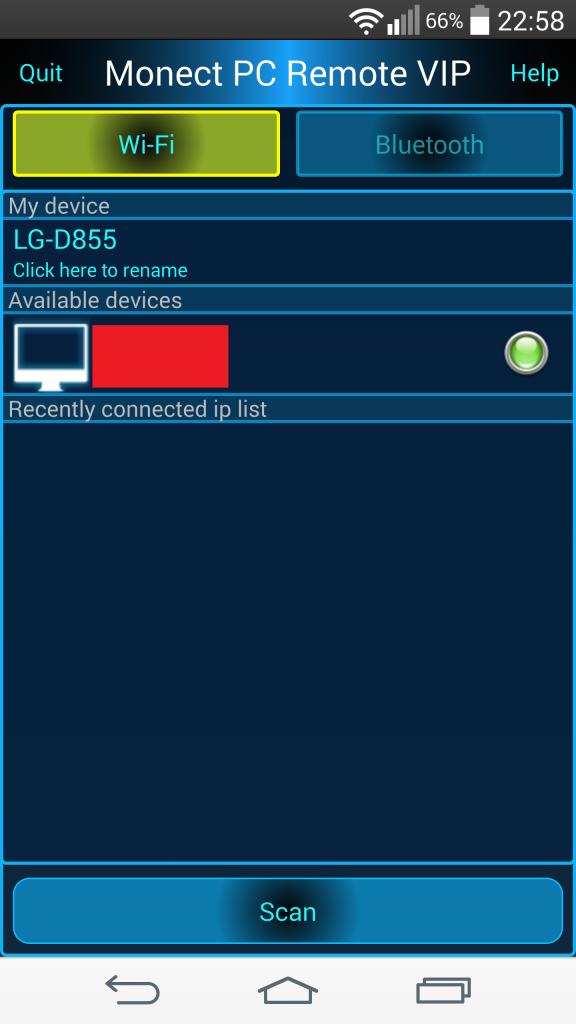
Task: Select the red-labeled available device
Action: (x=160, y=356)
